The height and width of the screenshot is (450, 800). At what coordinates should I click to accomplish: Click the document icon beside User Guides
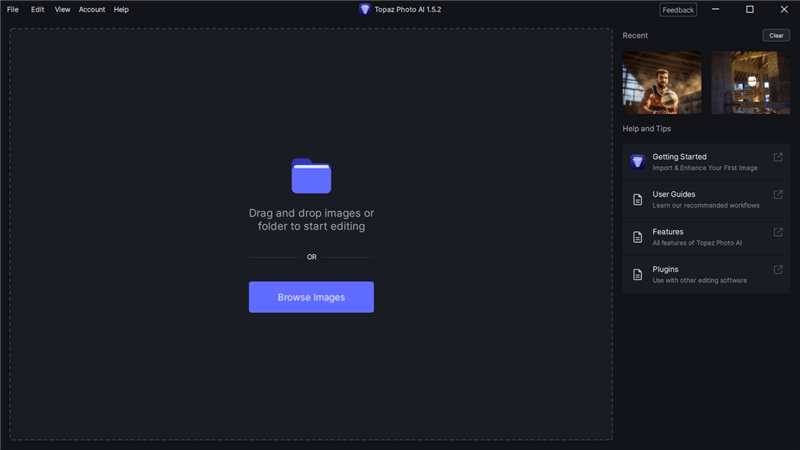637,199
